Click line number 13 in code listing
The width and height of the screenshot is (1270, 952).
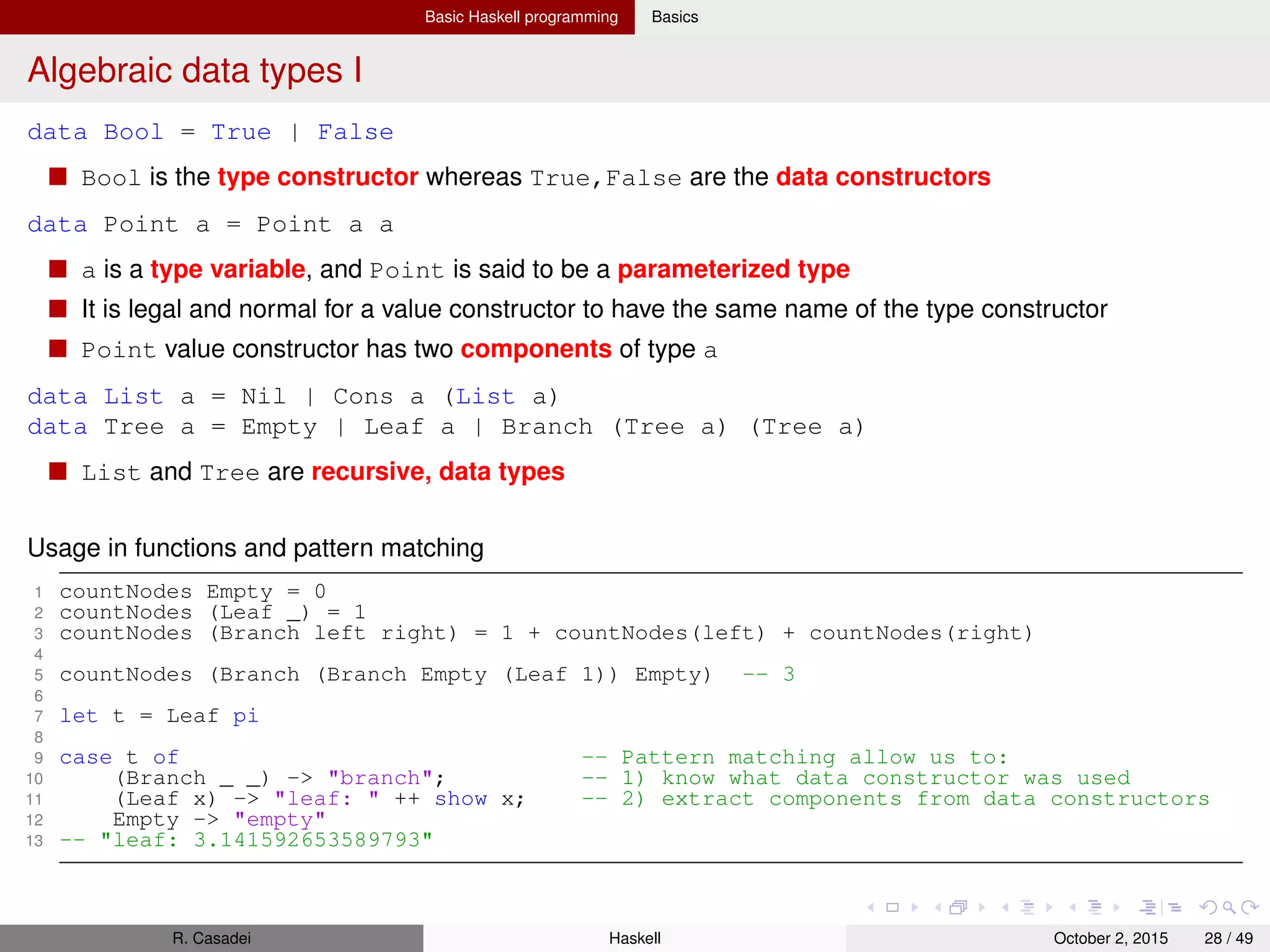(x=35, y=841)
